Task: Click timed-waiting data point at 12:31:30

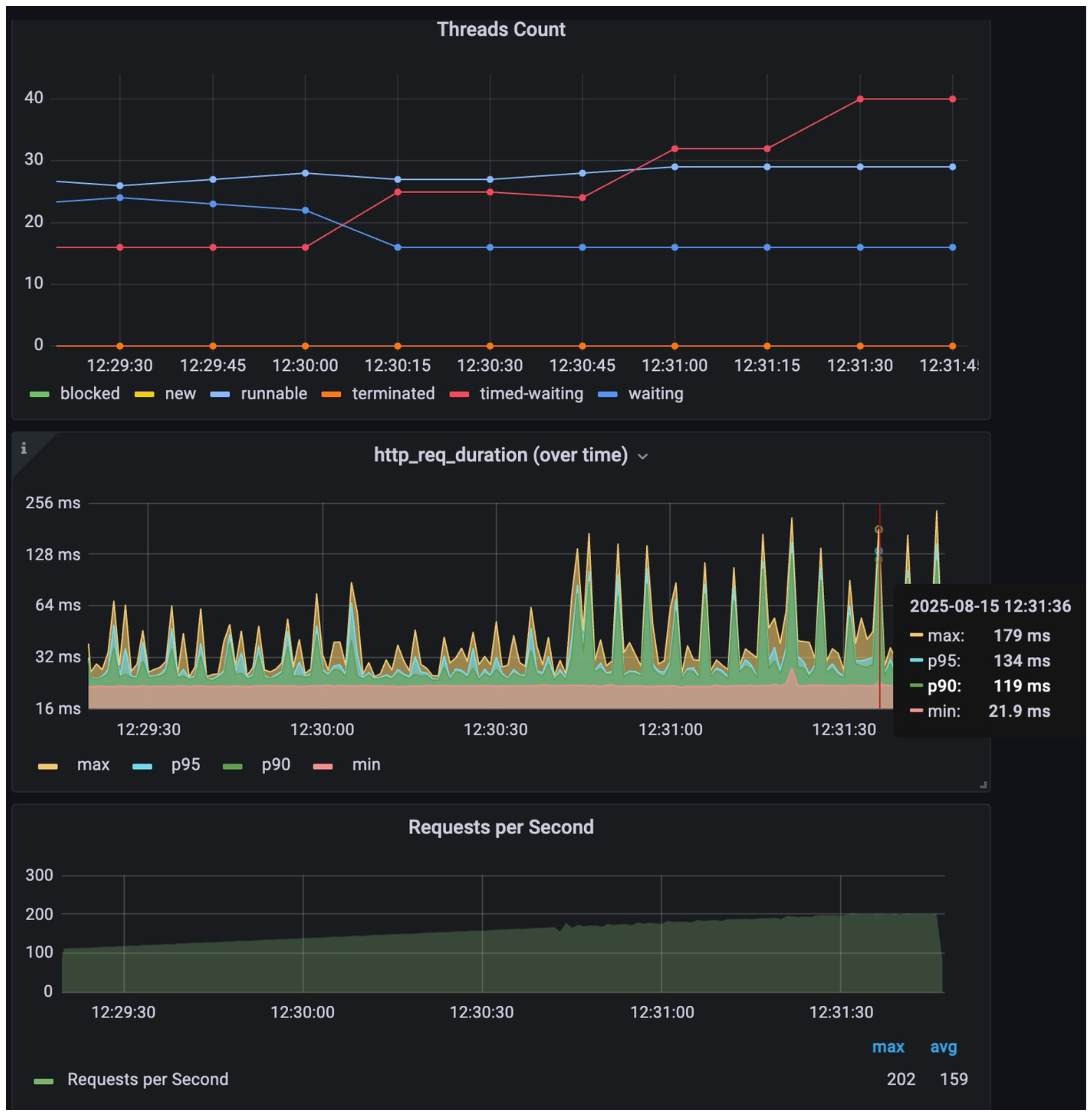Action: coord(860,99)
